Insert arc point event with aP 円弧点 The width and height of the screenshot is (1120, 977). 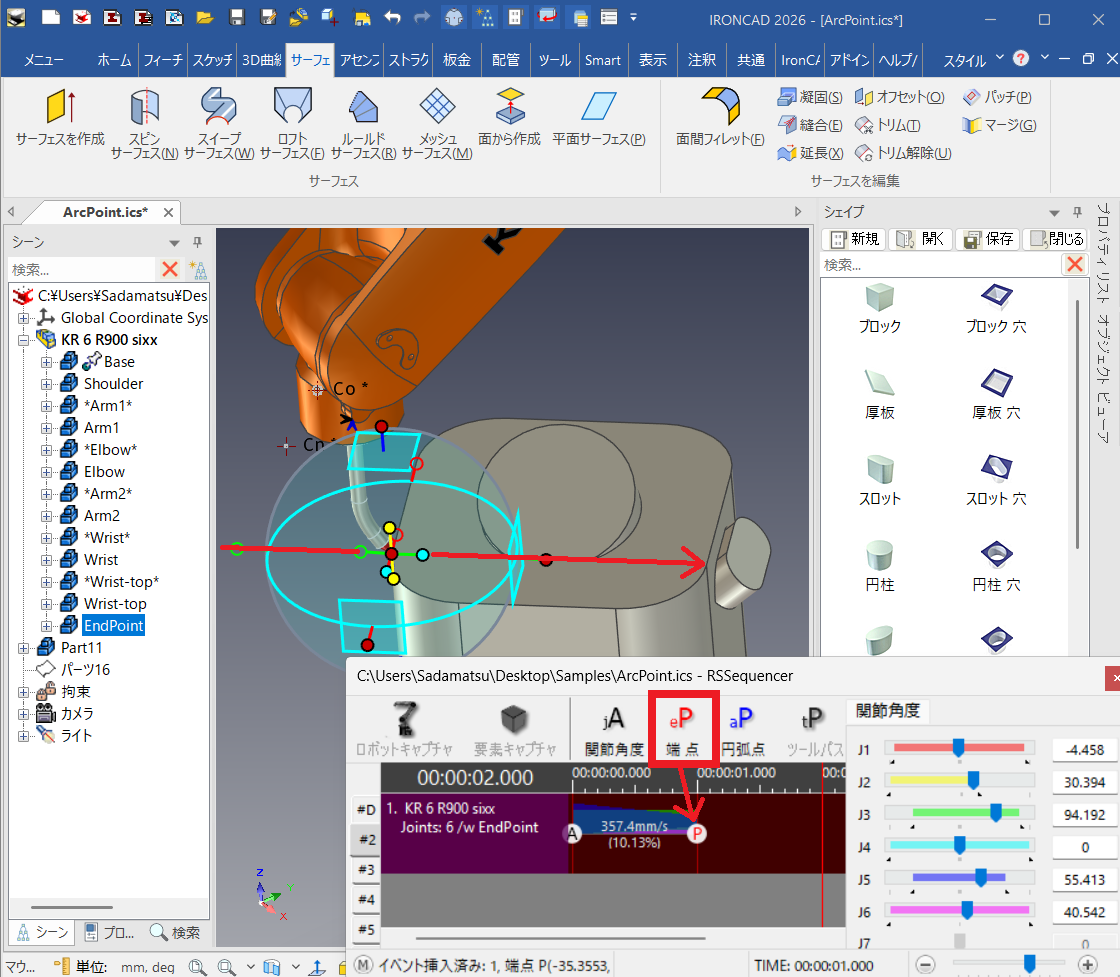tap(743, 731)
